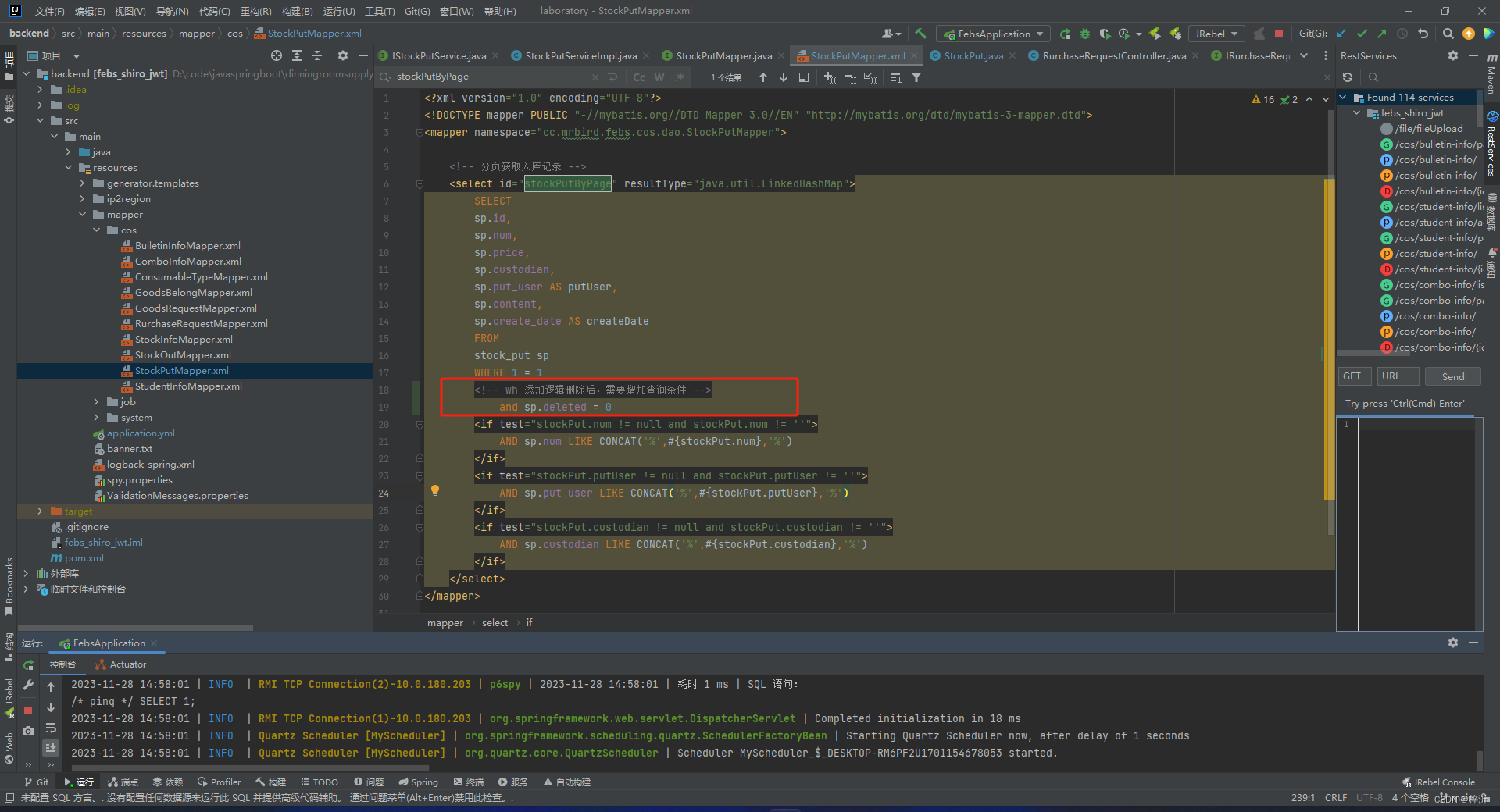This screenshot has height=812, width=1500.
Task: Toggle Match Case (Cc) in find bar
Action: (639, 77)
